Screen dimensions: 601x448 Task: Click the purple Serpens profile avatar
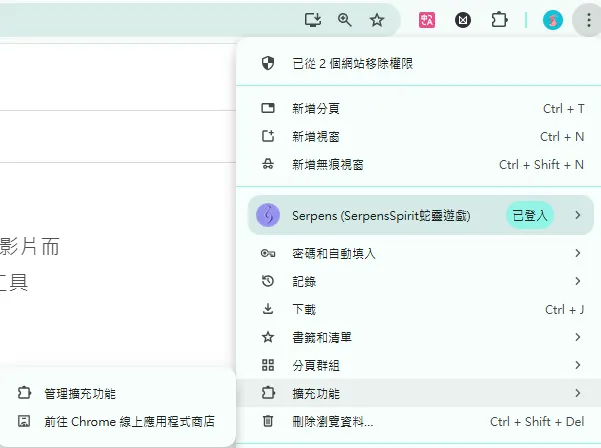[x=268, y=215]
